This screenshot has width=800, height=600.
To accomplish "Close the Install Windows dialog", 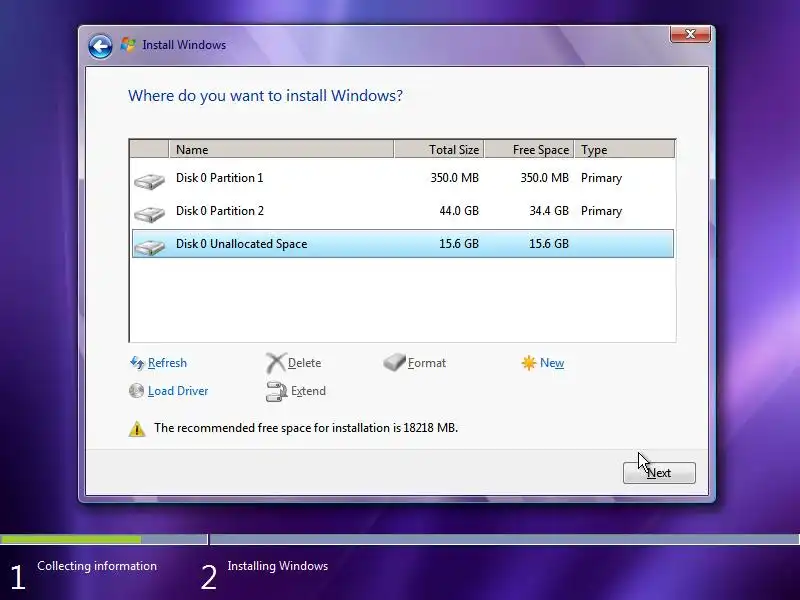I will (x=690, y=34).
